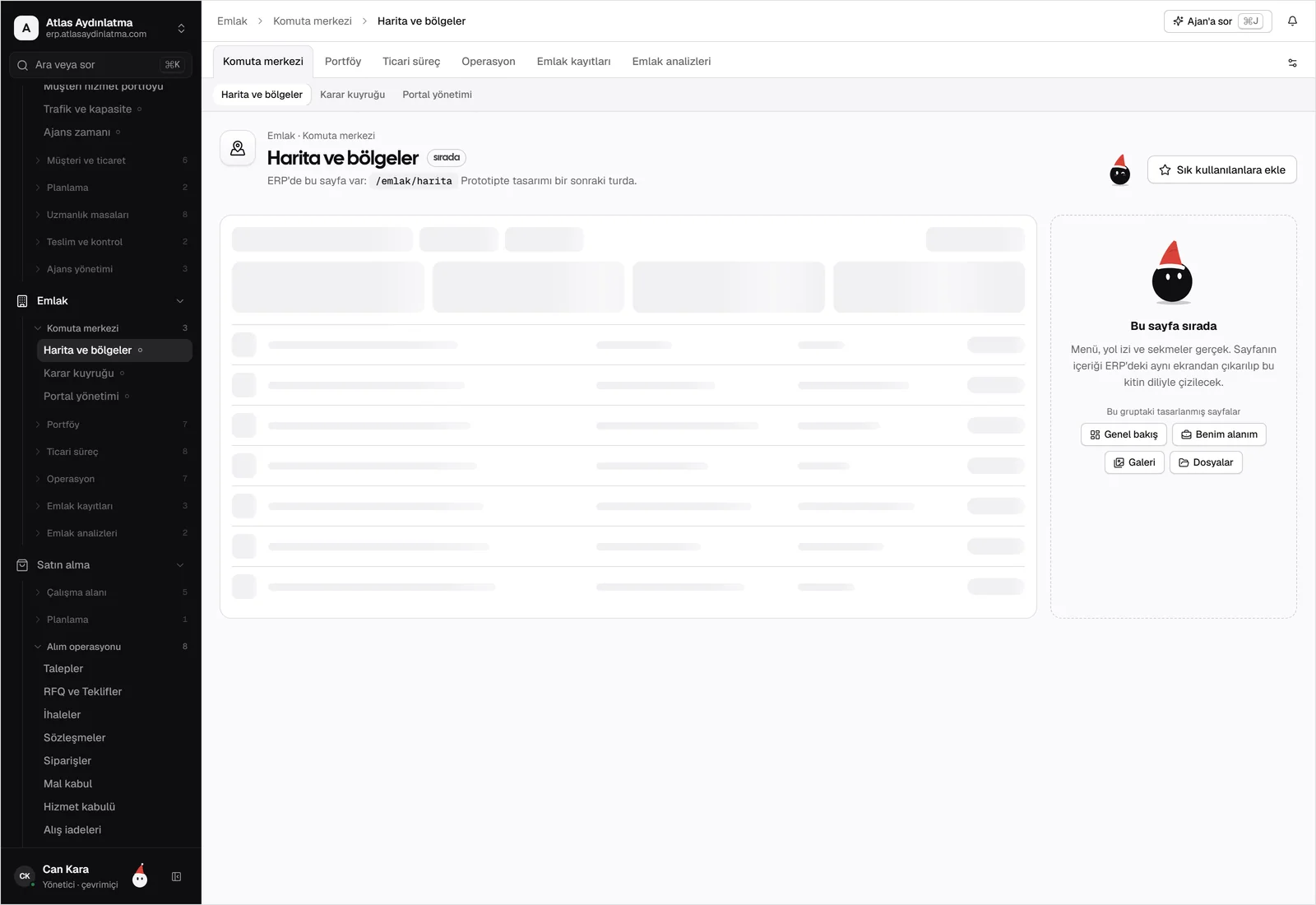
Task: Open Talepler in the sidebar
Action: [x=114, y=669]
